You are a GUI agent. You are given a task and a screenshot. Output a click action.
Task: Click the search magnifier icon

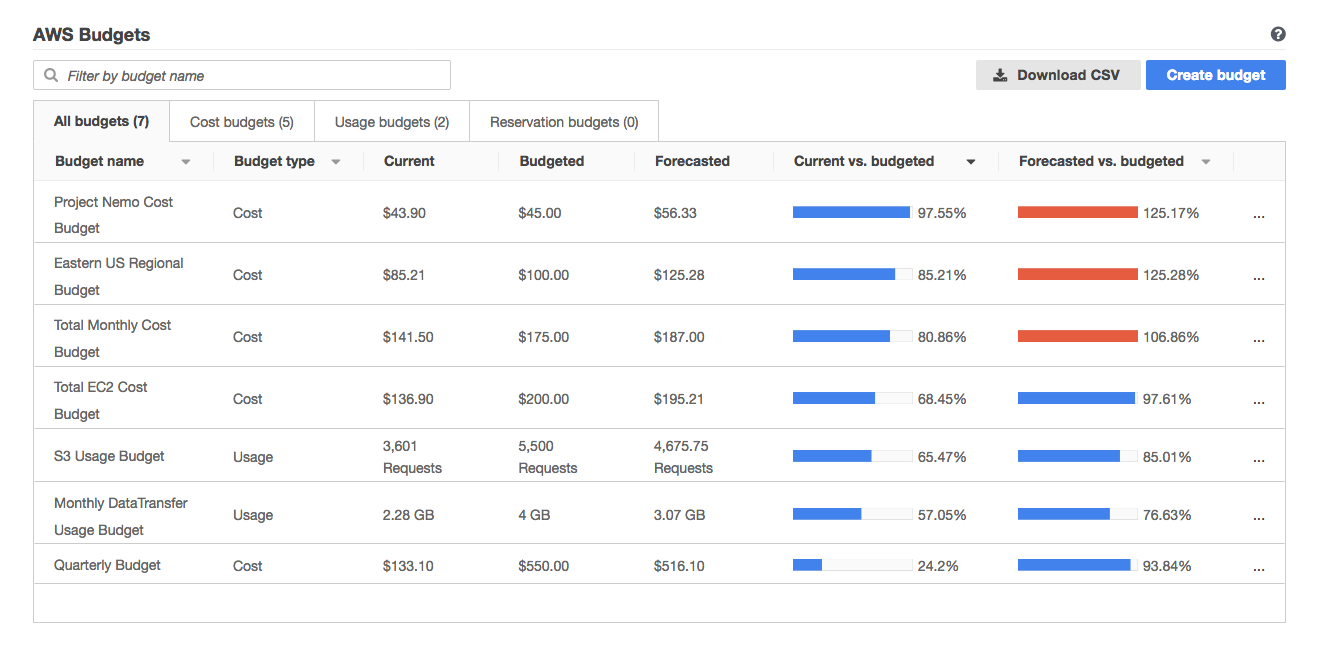tap(51, 75)
